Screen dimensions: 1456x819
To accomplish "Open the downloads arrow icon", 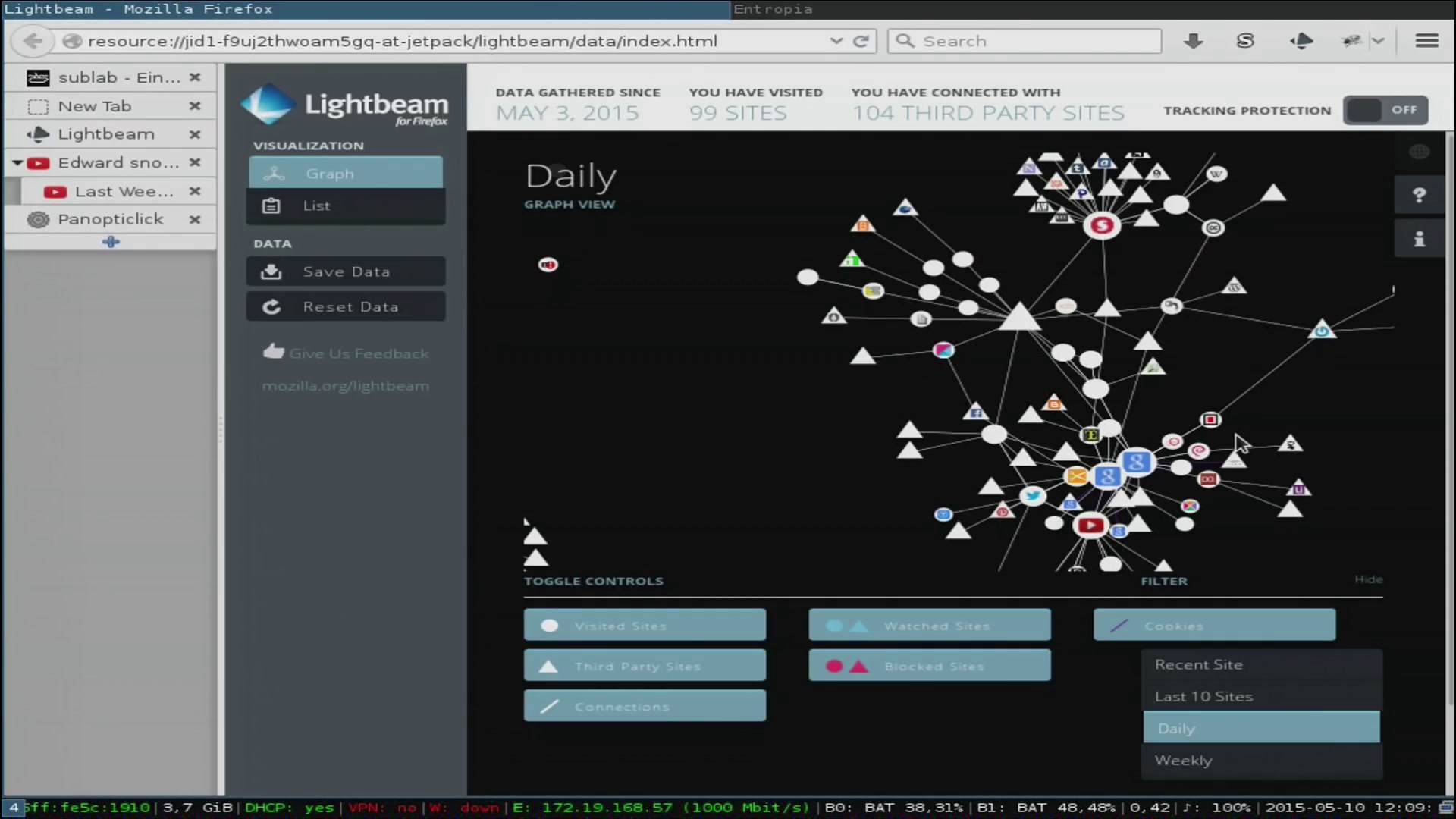I will [x=1194, y=41].
